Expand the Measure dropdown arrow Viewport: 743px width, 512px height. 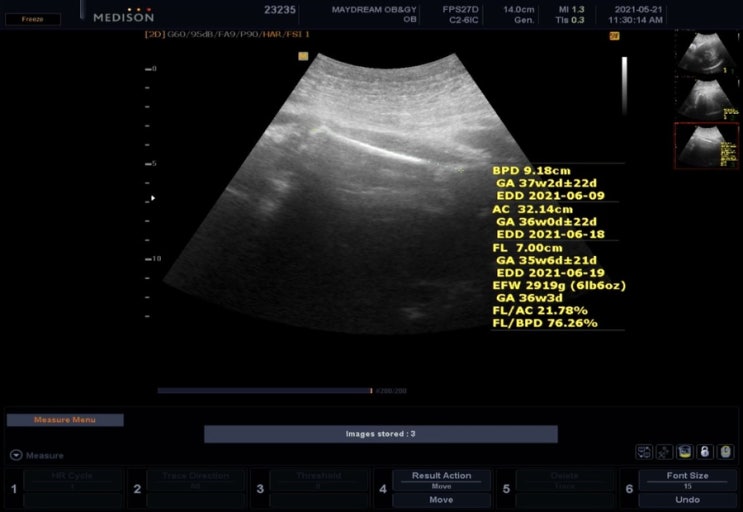point(16,455)
